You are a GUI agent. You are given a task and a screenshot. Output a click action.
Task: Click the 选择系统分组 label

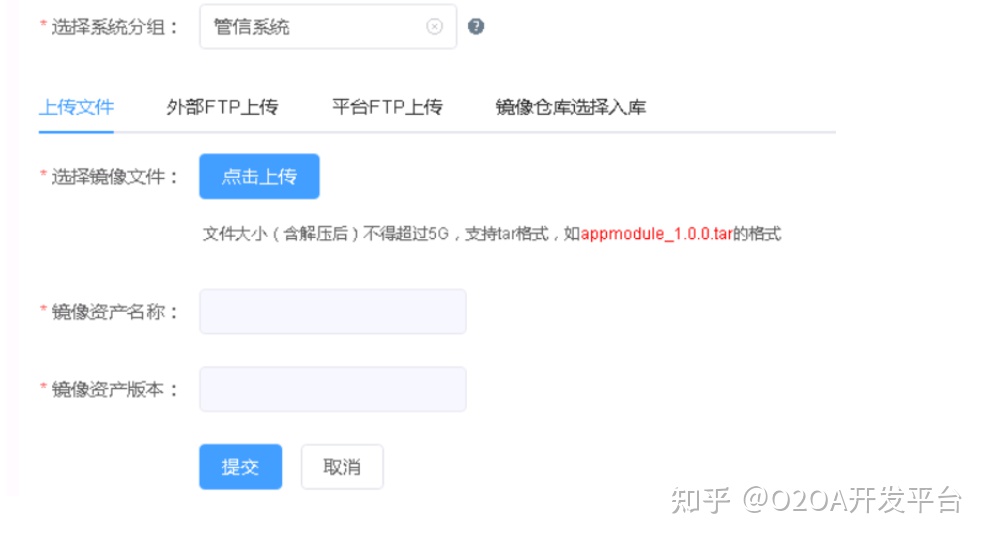(x=108, y=27)
